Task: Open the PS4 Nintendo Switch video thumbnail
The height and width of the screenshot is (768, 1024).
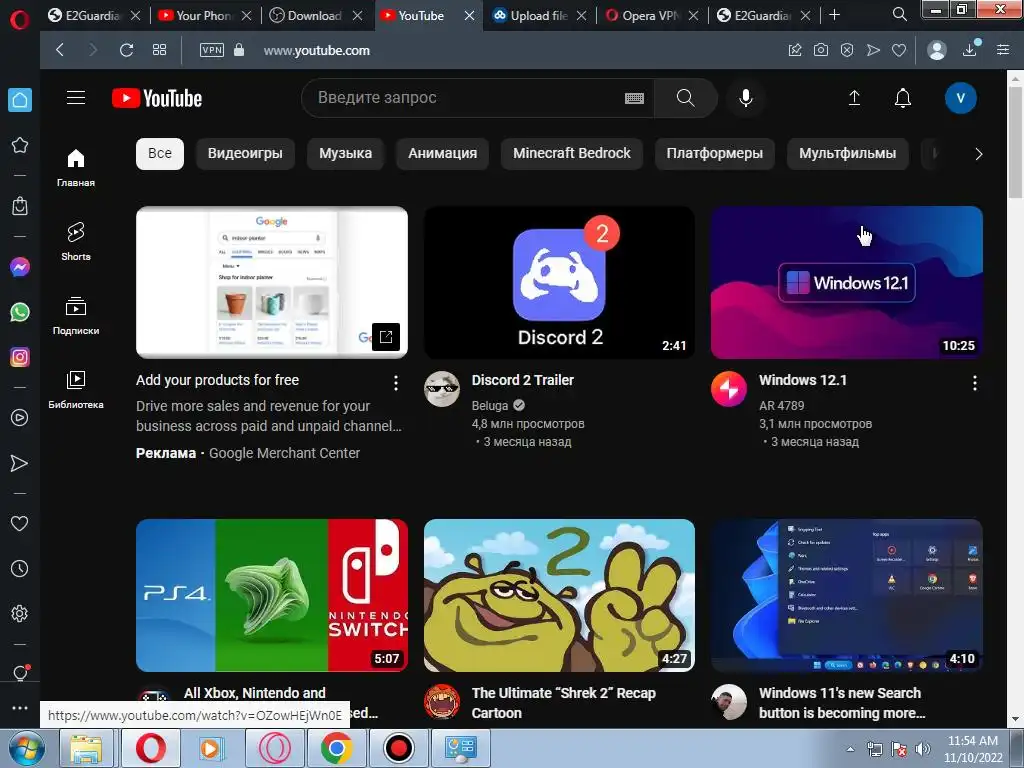Action: (x=272, y=595)
